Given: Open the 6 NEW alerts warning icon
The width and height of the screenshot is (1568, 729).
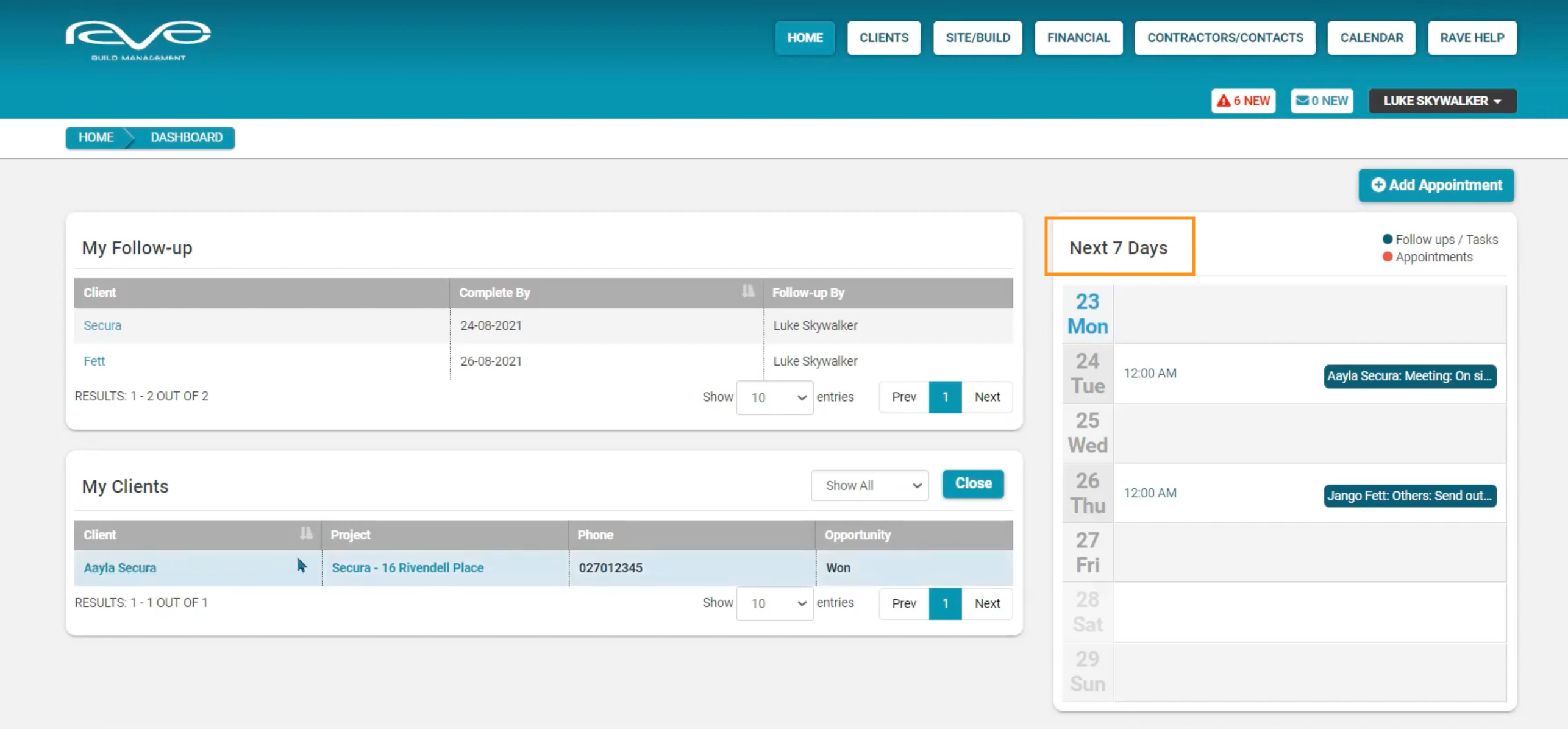Looking at the screenshot, I should pos(1224,101).
